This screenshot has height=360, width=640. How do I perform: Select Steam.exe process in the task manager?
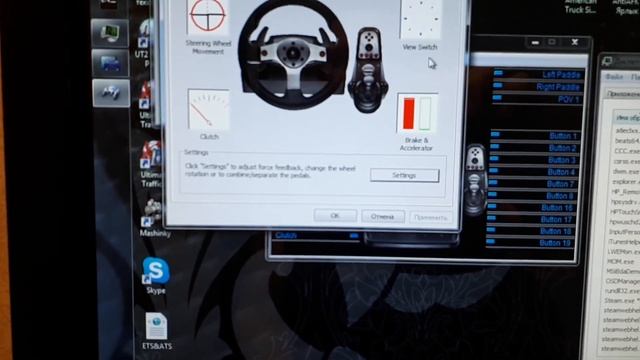[x=623, y=300]
